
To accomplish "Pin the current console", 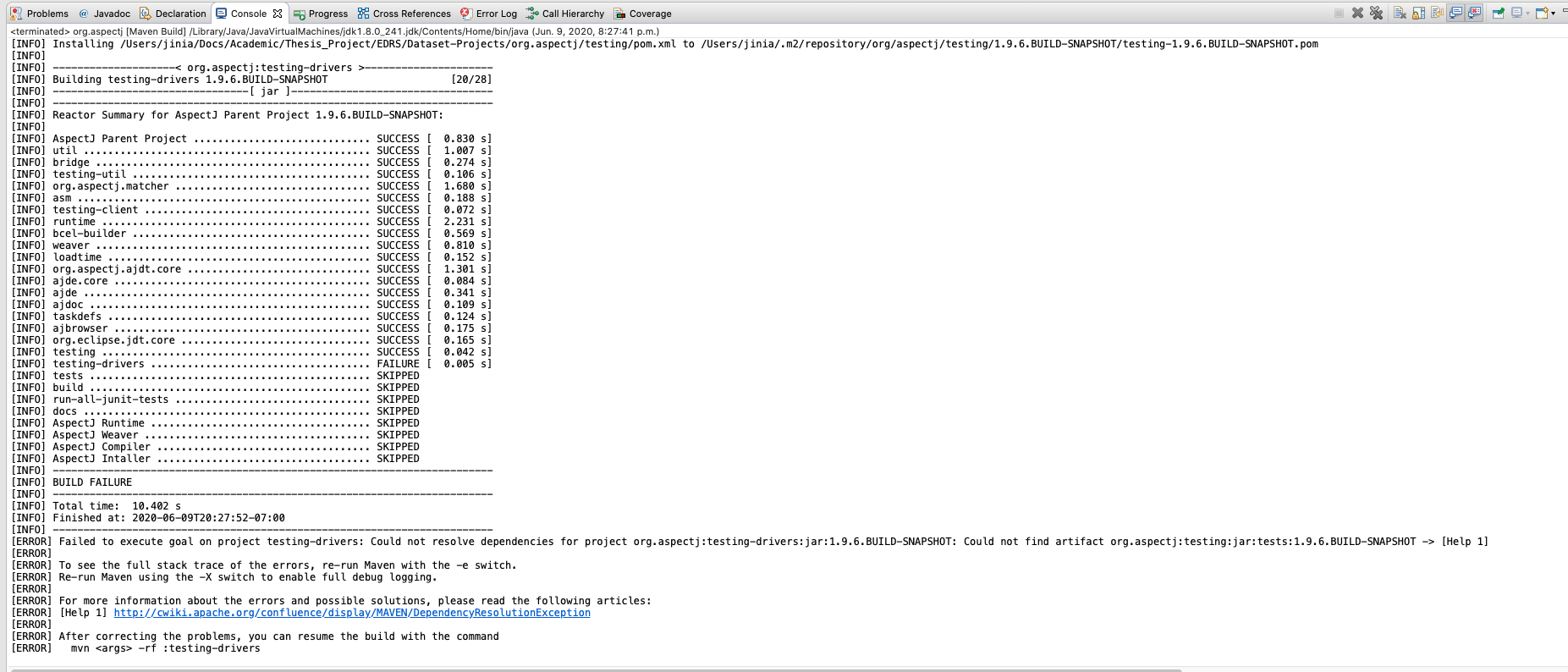I will [x=1498, y=13].
